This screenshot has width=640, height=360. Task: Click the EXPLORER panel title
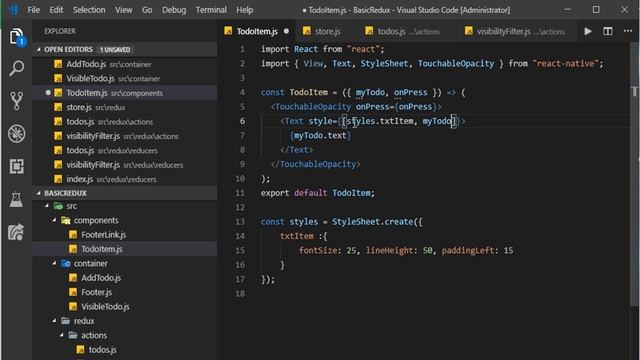(60, 31)
